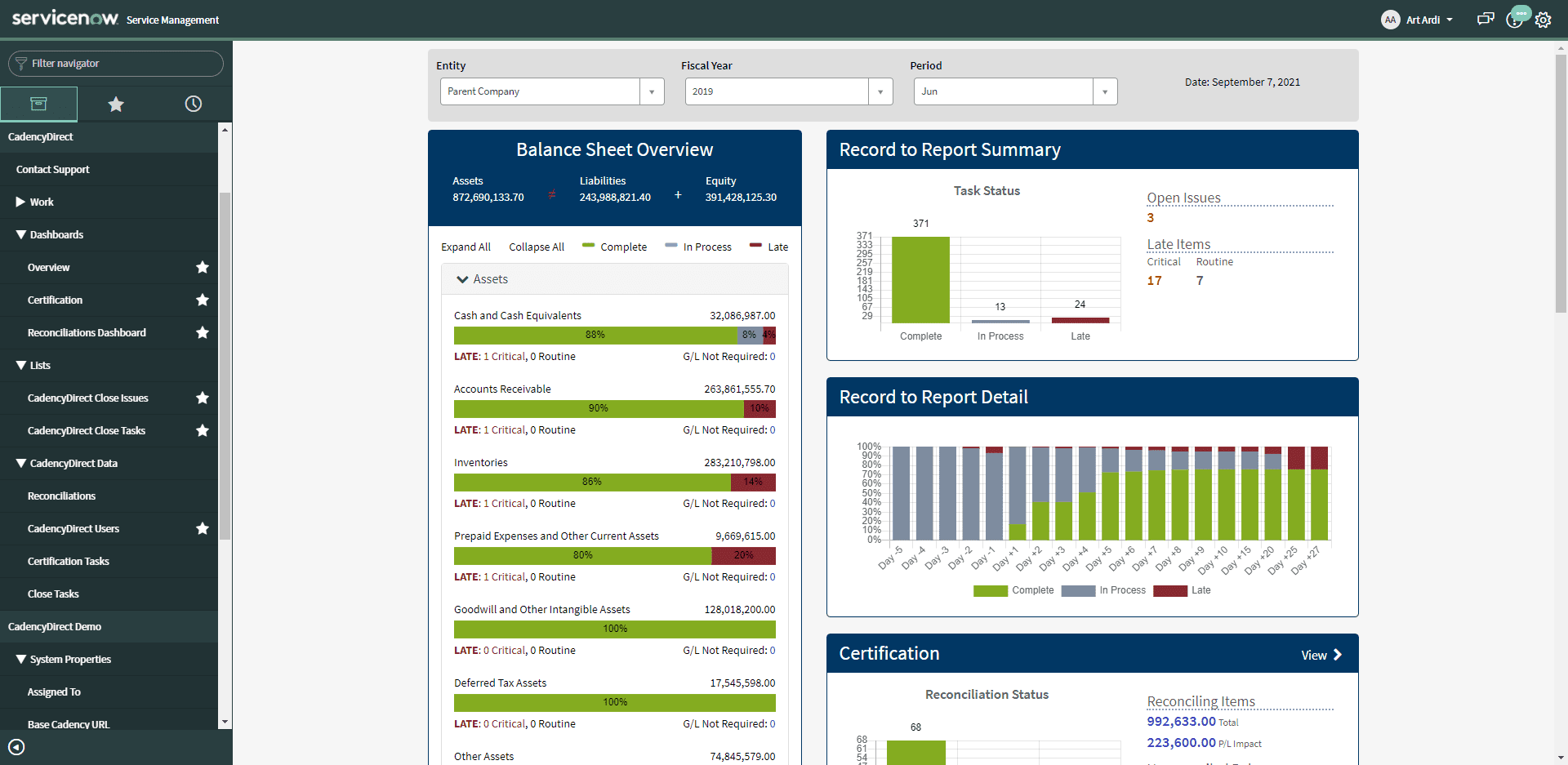
Task: Open the CadencyDirect Demo application header
Action: 109,626
